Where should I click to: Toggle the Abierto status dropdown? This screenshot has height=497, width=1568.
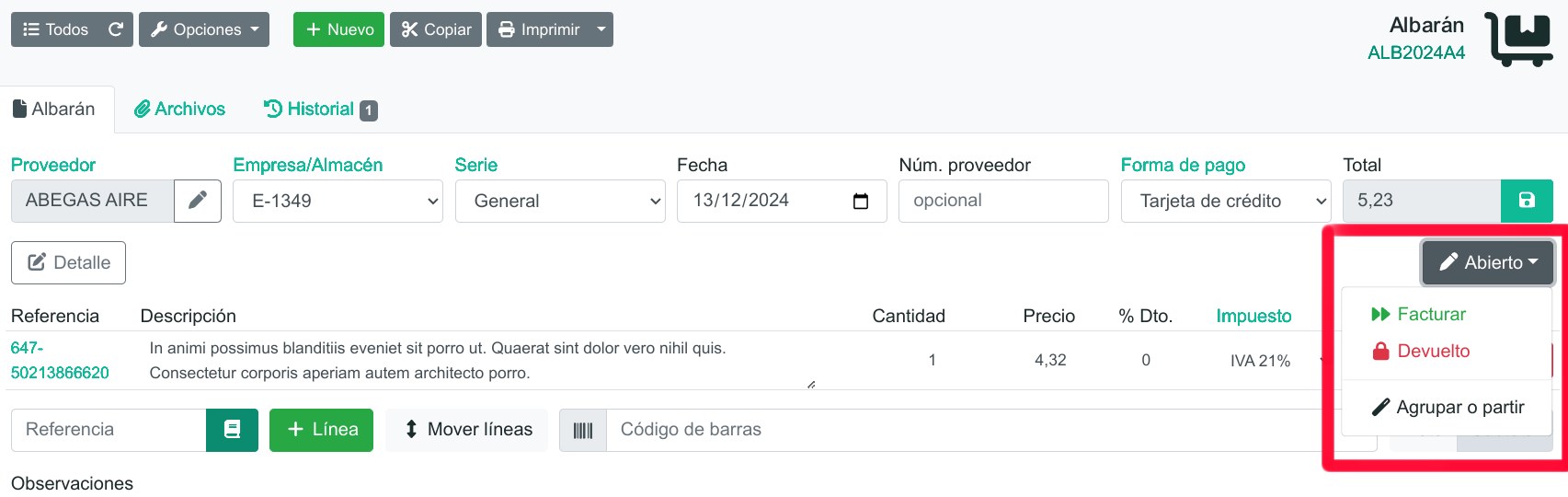[1488, 262]
